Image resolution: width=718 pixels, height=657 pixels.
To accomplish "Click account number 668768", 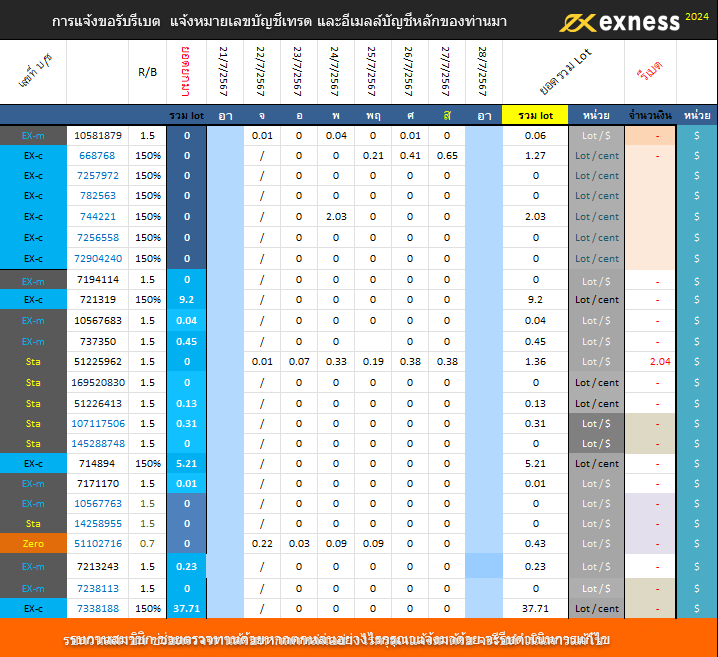I will coord(97,156).
